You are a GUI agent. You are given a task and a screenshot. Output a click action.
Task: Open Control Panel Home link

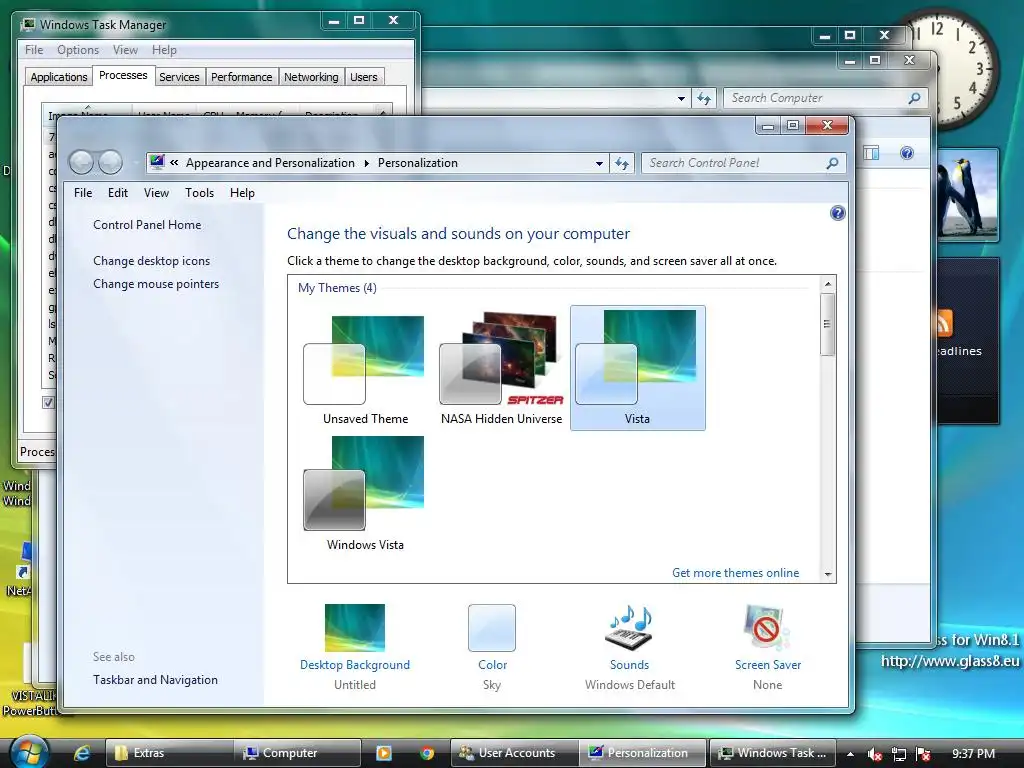tap(147, 225)
